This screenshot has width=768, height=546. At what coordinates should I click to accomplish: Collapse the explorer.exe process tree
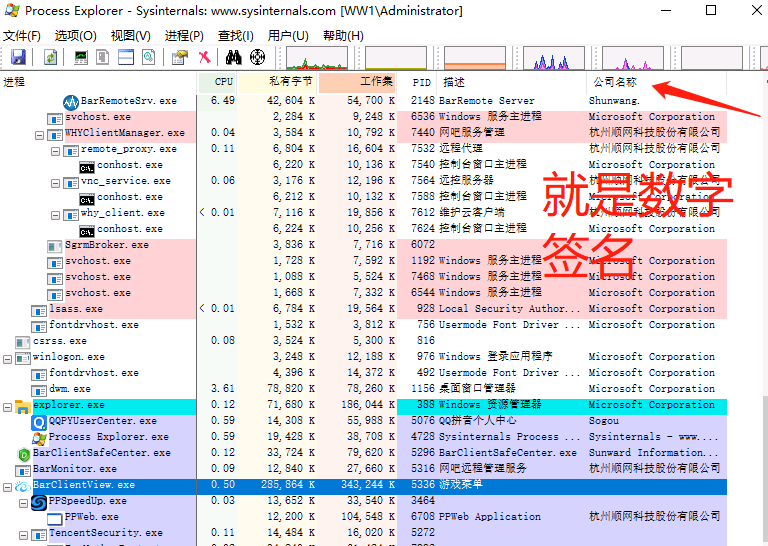point(7,405)
